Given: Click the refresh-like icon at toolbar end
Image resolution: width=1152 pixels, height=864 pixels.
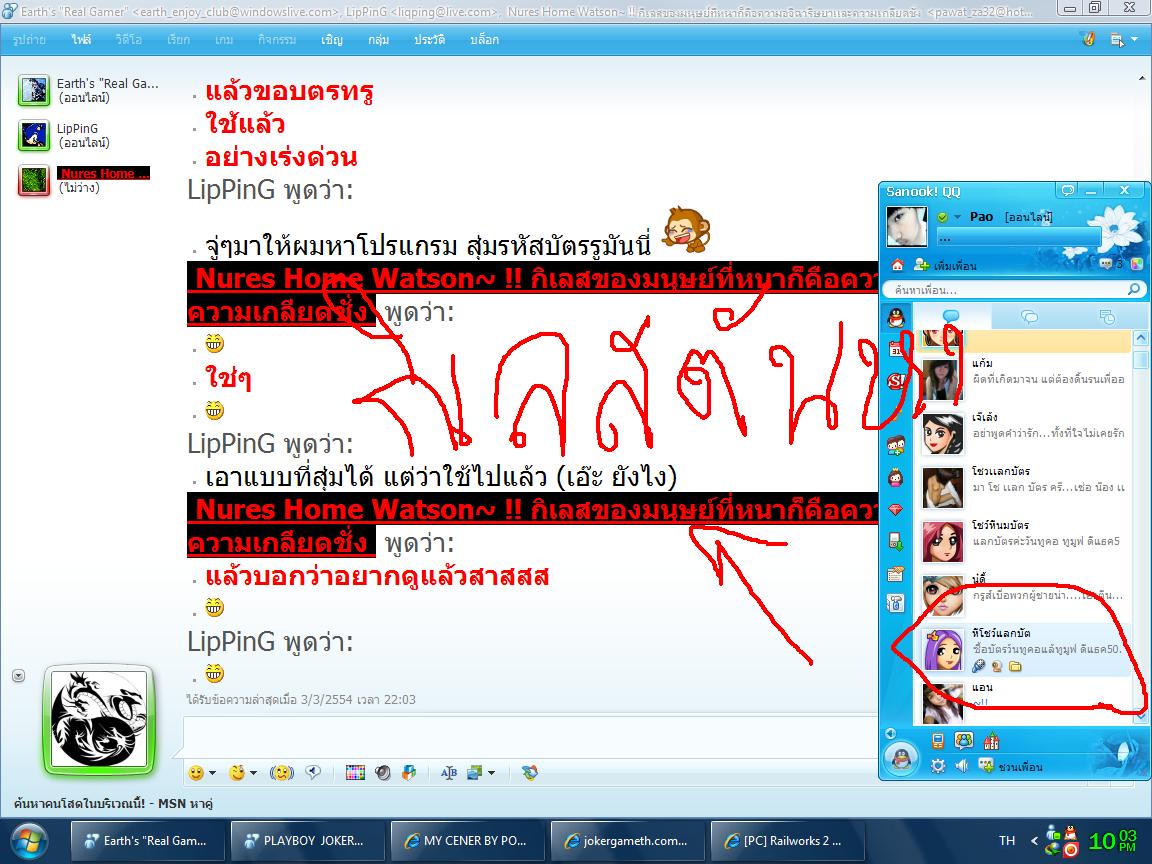Looking at the screenshot, I should 530,773.
